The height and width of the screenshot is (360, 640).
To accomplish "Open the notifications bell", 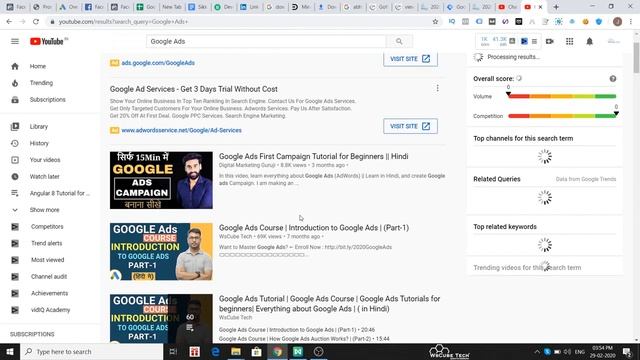I will pos(589,41).
